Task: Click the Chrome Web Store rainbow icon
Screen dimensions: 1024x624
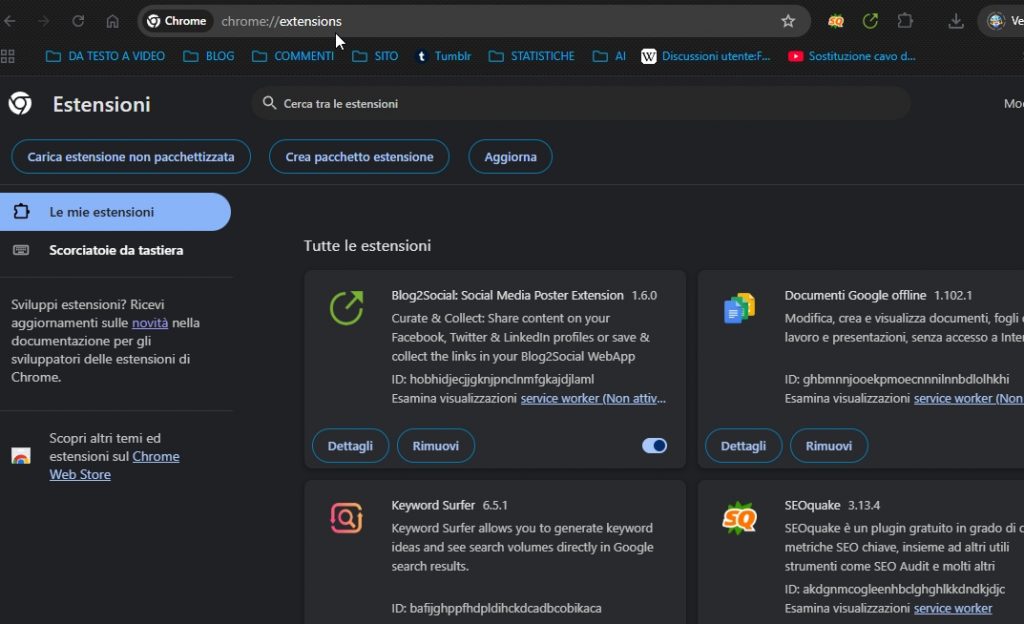Action: point(21,456)
